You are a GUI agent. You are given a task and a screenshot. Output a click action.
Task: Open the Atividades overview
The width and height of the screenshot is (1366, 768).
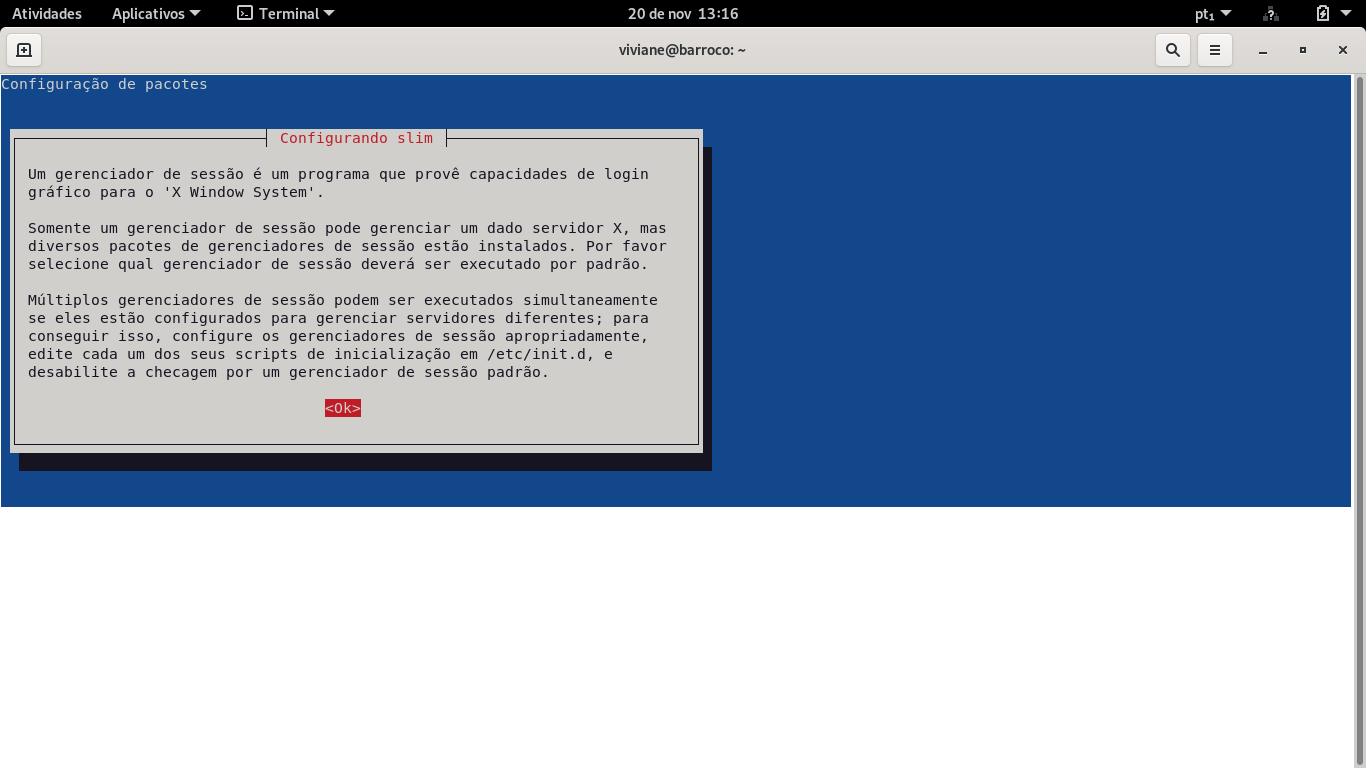(47, 14)
